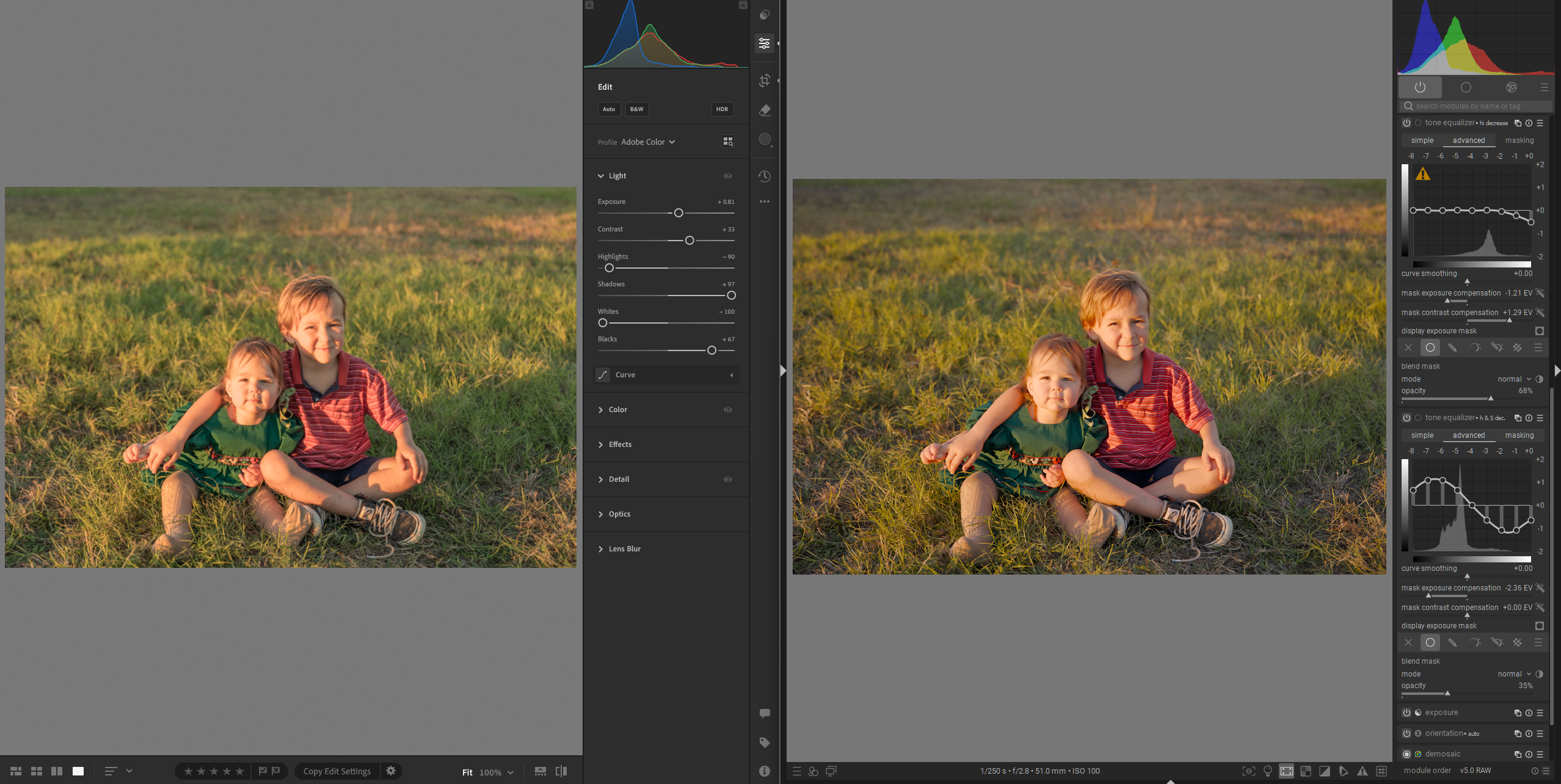1561x784 pixels.
Task: Open the keywords tag icon
Action: [x=764, y=742]
